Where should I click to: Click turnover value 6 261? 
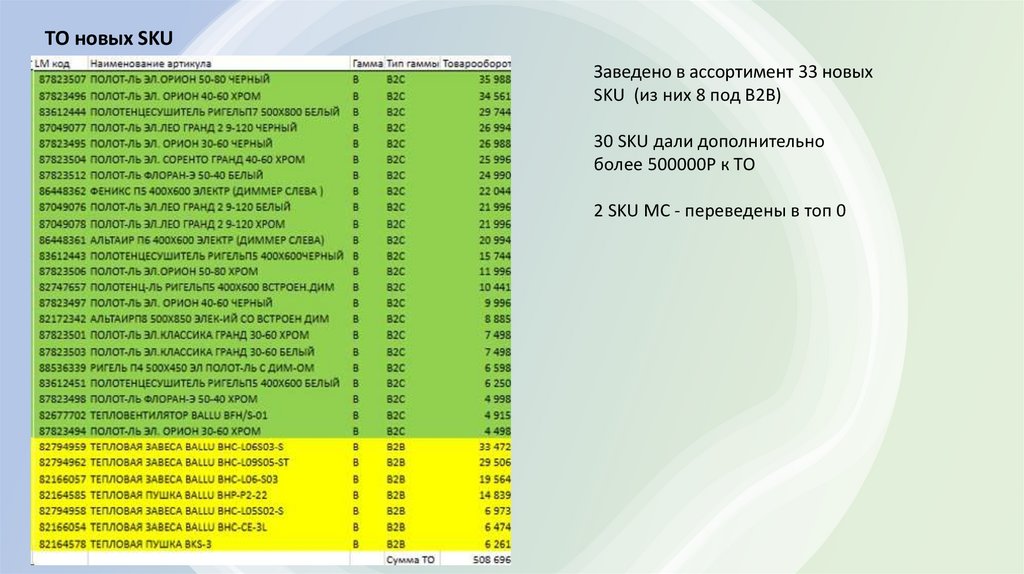[497, 544]
